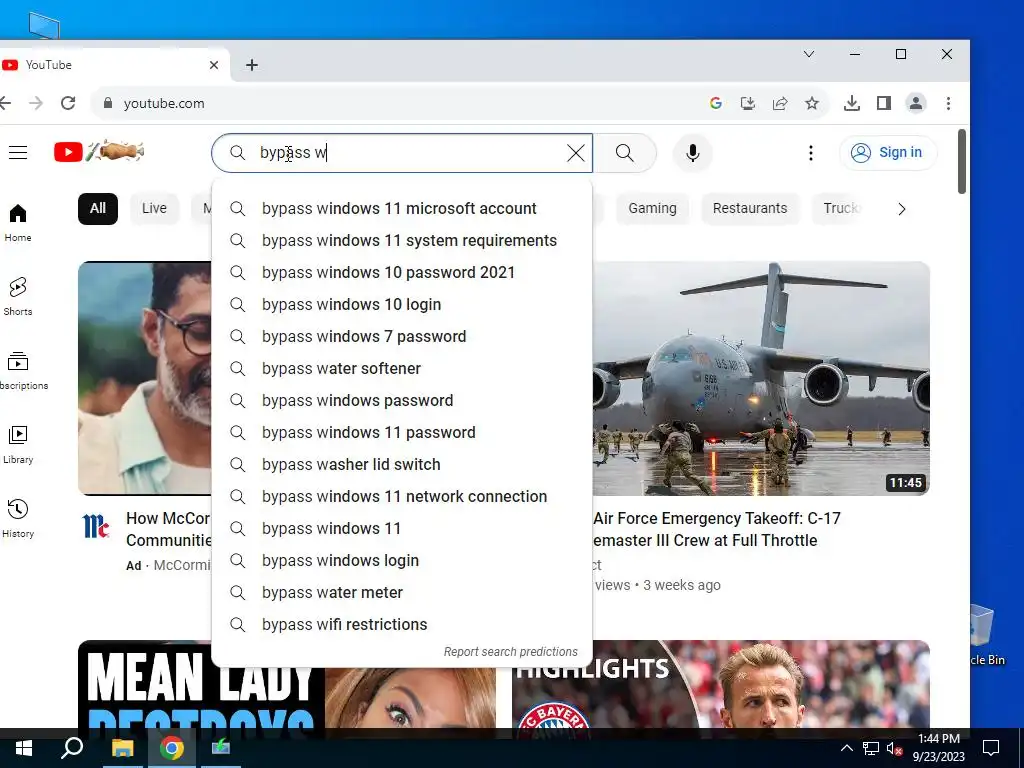Show more category chips arrow

901,209
